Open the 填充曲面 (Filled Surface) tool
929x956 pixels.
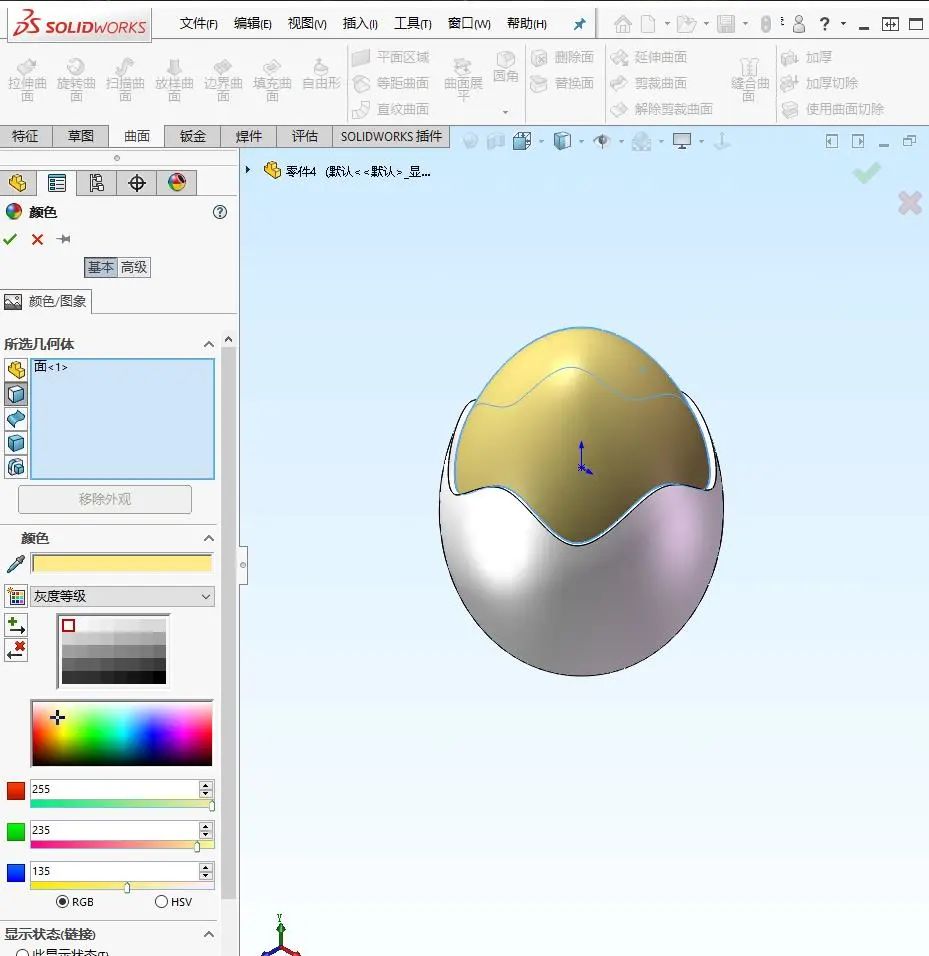point(271,80)
